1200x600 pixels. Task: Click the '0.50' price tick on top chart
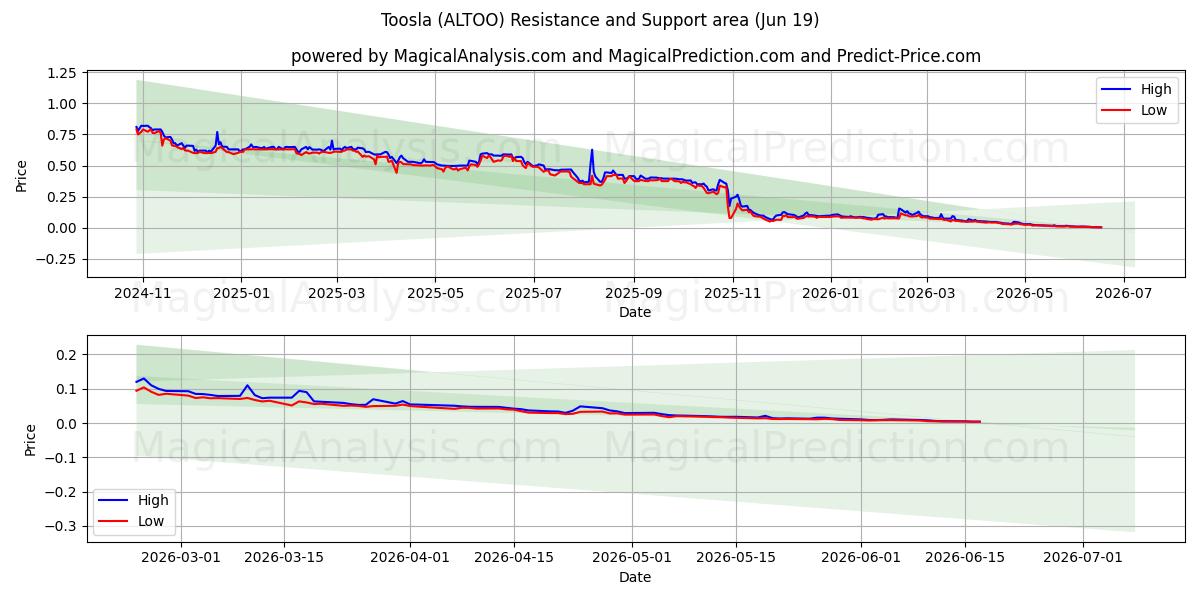[62, 166]
